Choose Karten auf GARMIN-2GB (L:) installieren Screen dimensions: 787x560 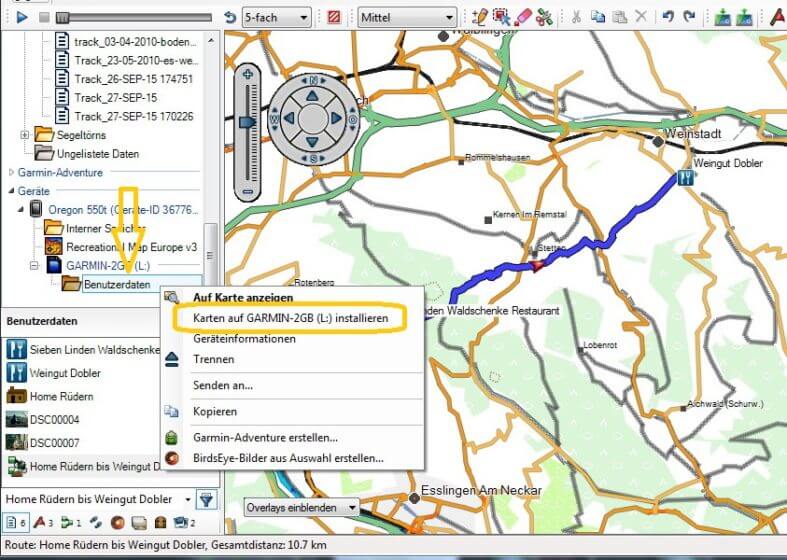291,318
